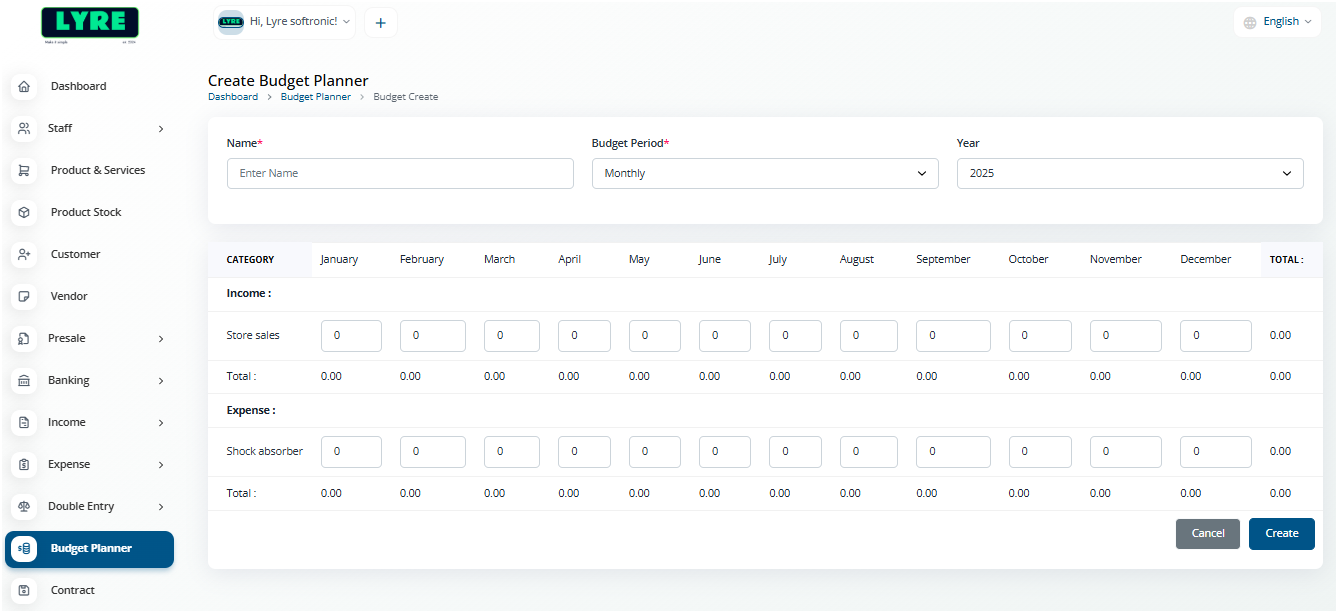
Task: Open the English language selector
Action: pyautogui.click(x=1277, y=21)
